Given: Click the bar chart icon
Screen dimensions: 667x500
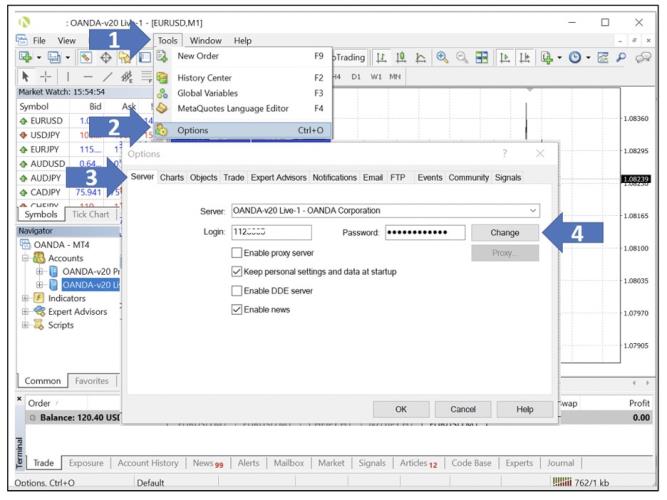Looking at the screenshot, I should [381, 57].
